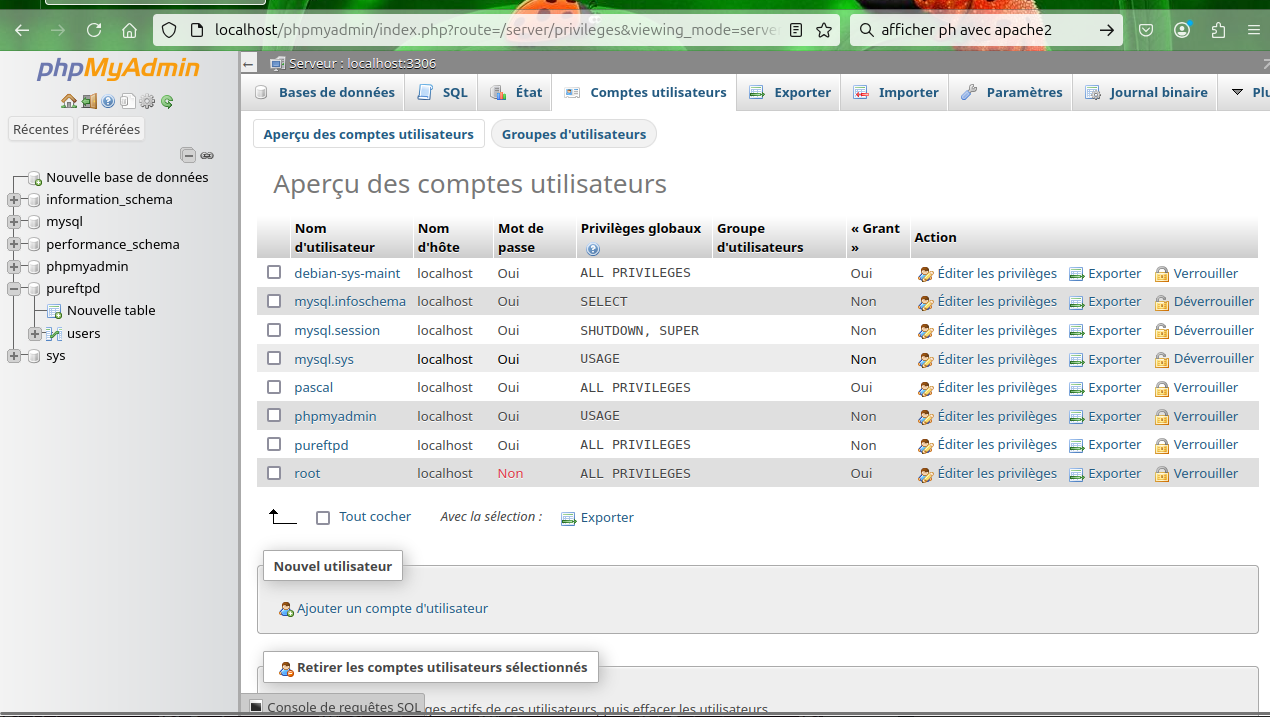Click Verrouiller for the pascal account
Viewport: 1270px width, 717px height.
tap(1196, 387)
